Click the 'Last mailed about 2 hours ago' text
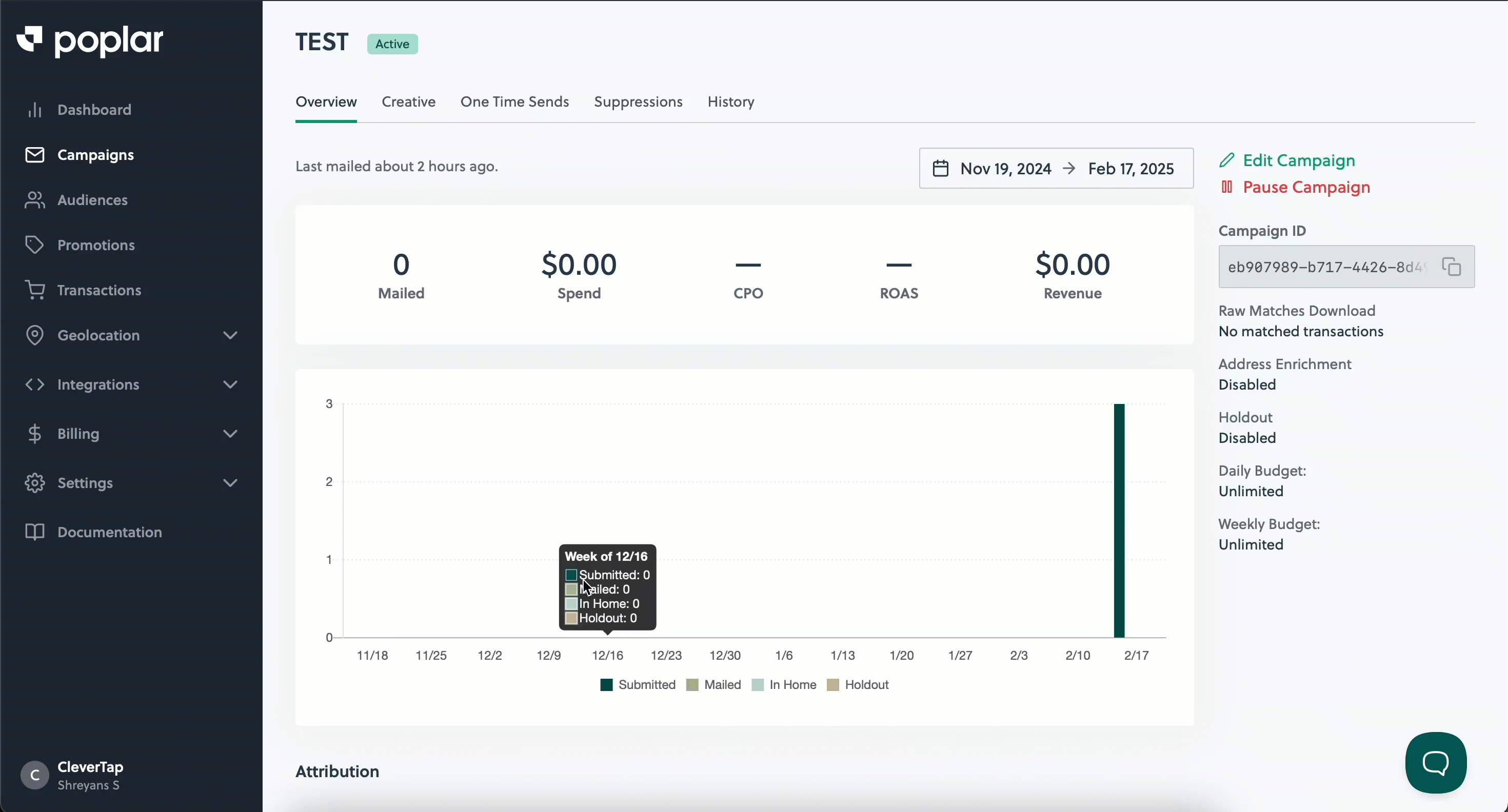This screenshot has width=1508, height=812. (x=397, y=166)
